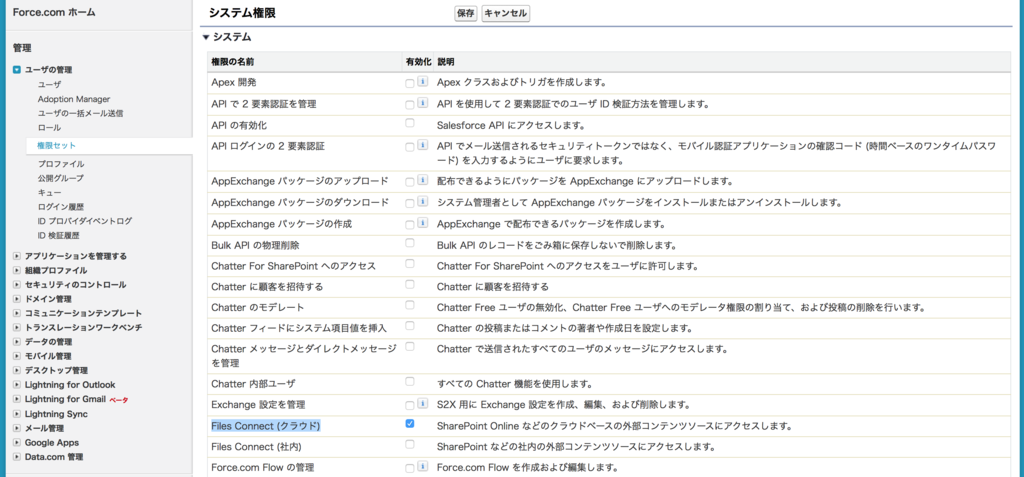Click info icon for Force.com Flow の管理
This screenshot has width=1024, height=477.
click(x=422, y=467)
